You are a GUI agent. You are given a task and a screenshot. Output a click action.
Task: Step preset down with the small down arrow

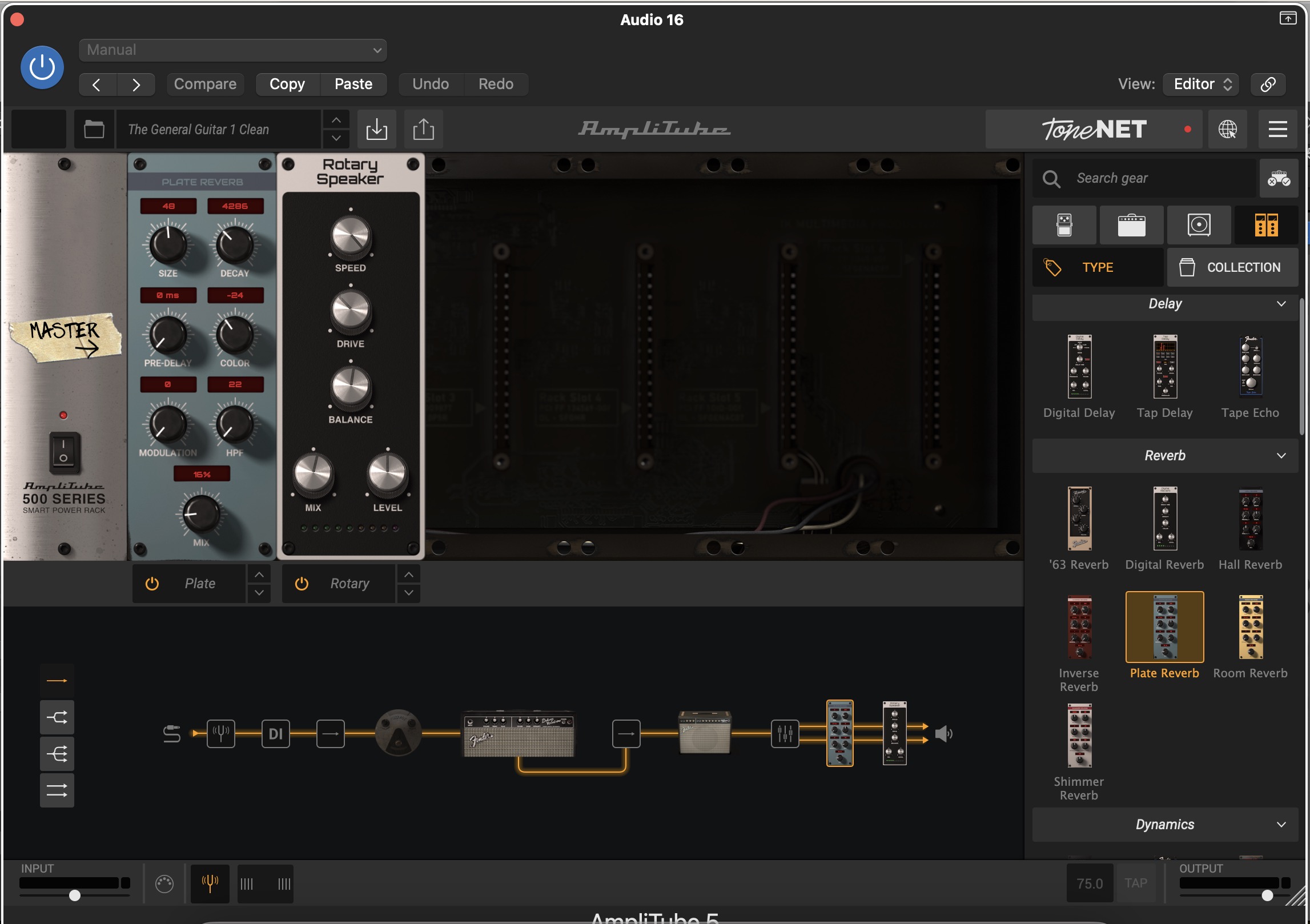tap(336, 139)
